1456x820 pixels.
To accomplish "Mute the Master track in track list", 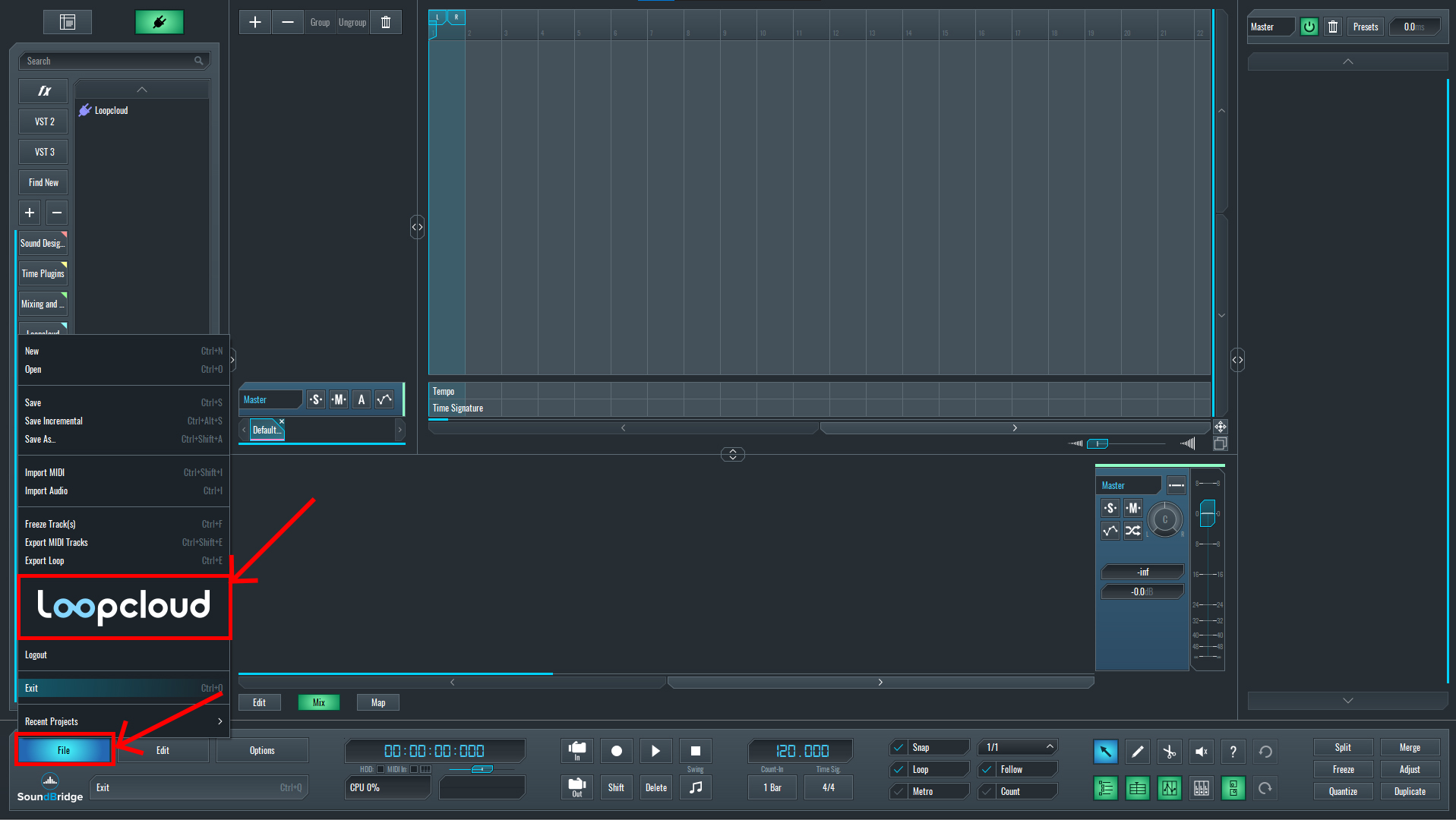I will tap(339, 399).
